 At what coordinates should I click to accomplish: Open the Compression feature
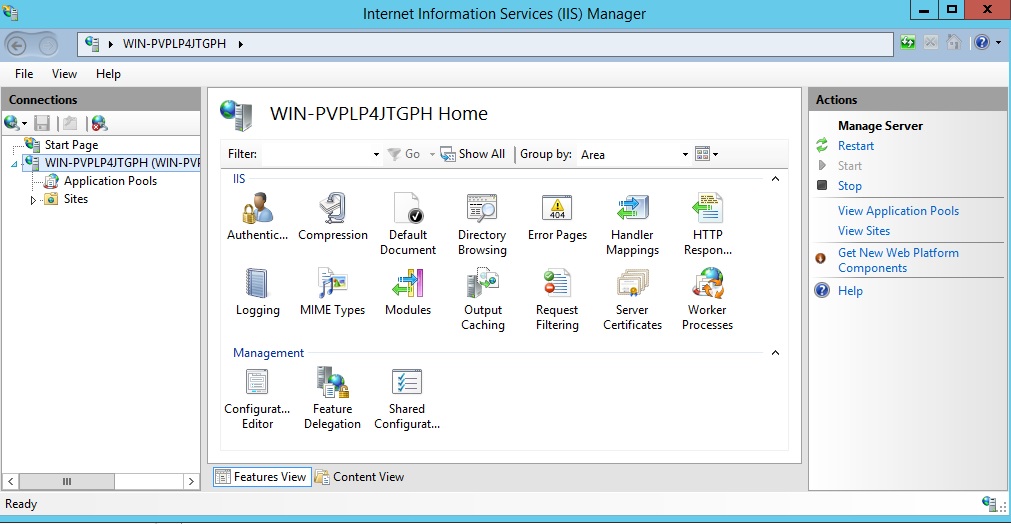[x=333, y=217]
